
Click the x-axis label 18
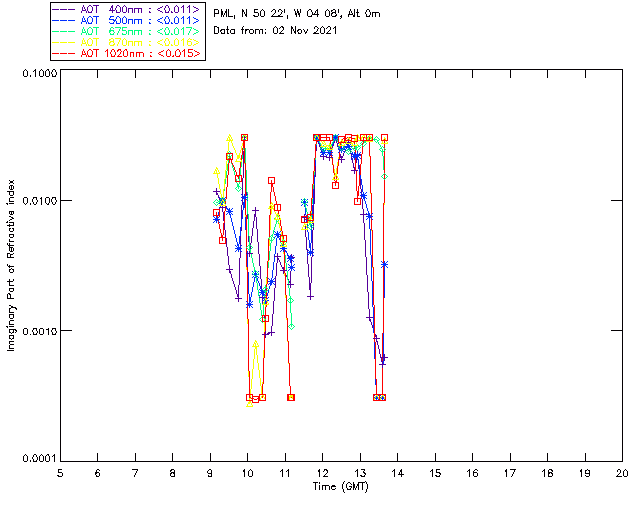547,473
